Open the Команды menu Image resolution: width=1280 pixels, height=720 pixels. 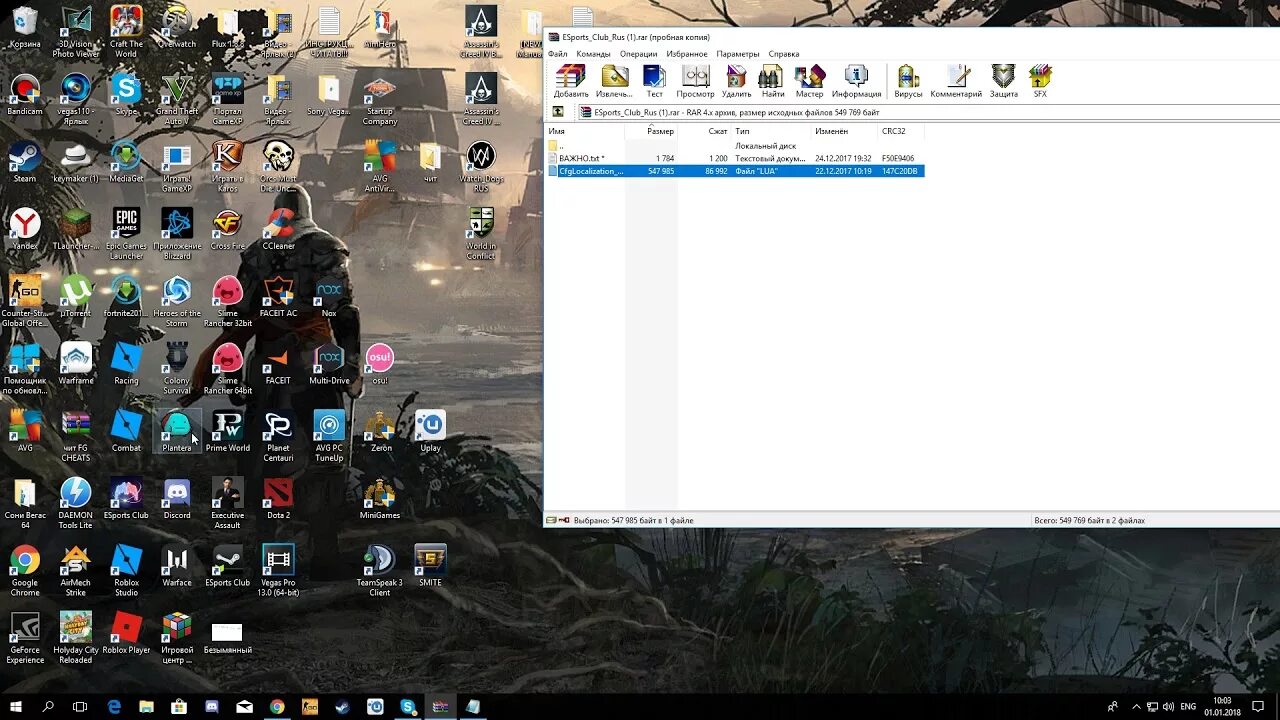pyautogui.click(x=593, y=54)
